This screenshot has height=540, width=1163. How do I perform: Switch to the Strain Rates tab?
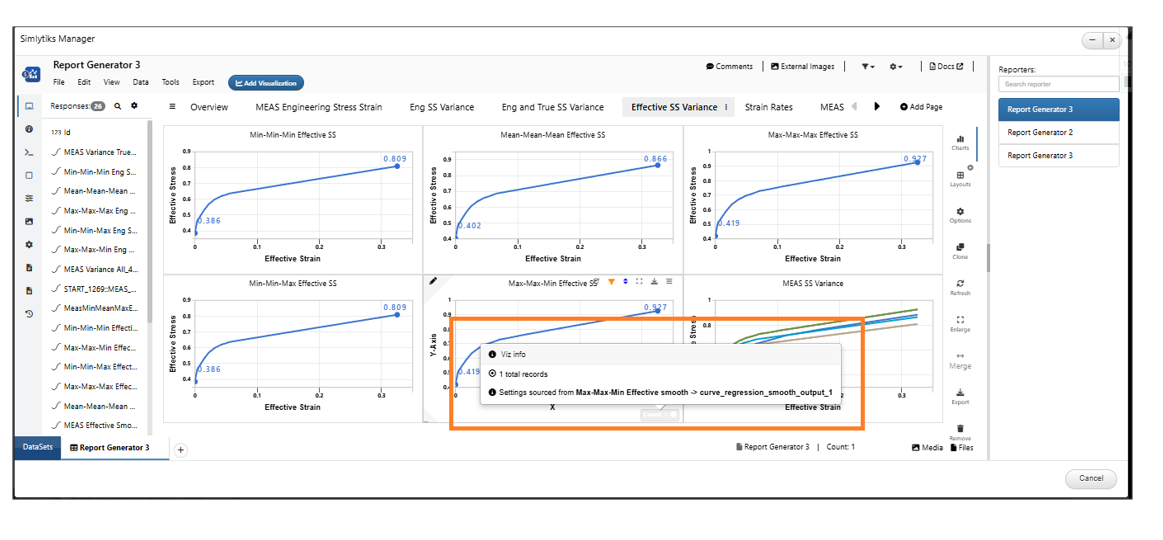tap(768, 107)
